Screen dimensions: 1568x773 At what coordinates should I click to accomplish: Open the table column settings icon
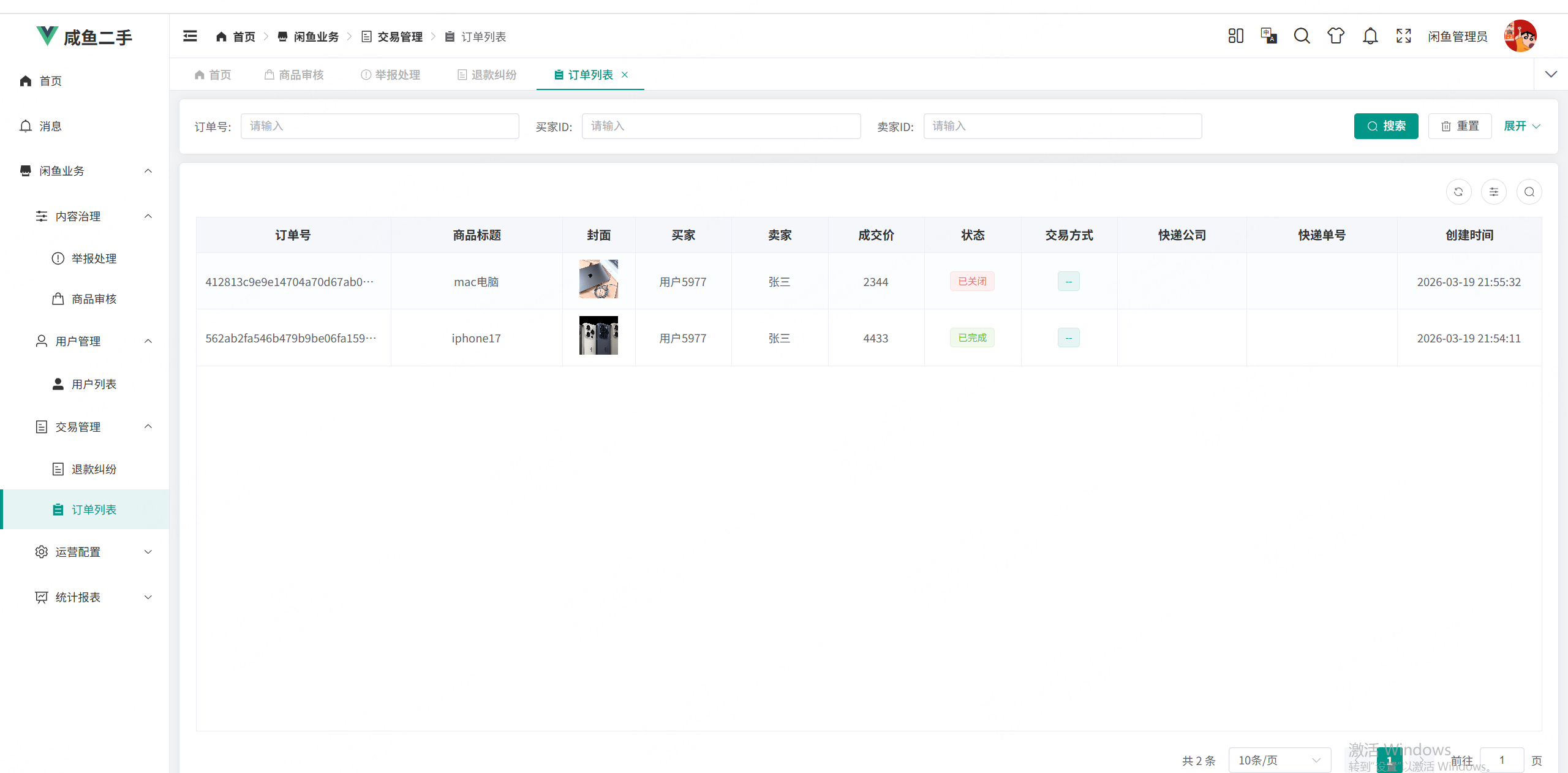pos(1494,192)
